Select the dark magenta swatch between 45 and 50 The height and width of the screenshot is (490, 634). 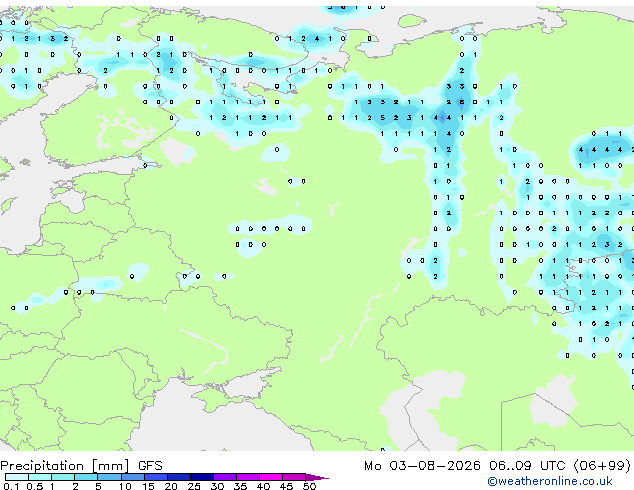click(294, 477)
